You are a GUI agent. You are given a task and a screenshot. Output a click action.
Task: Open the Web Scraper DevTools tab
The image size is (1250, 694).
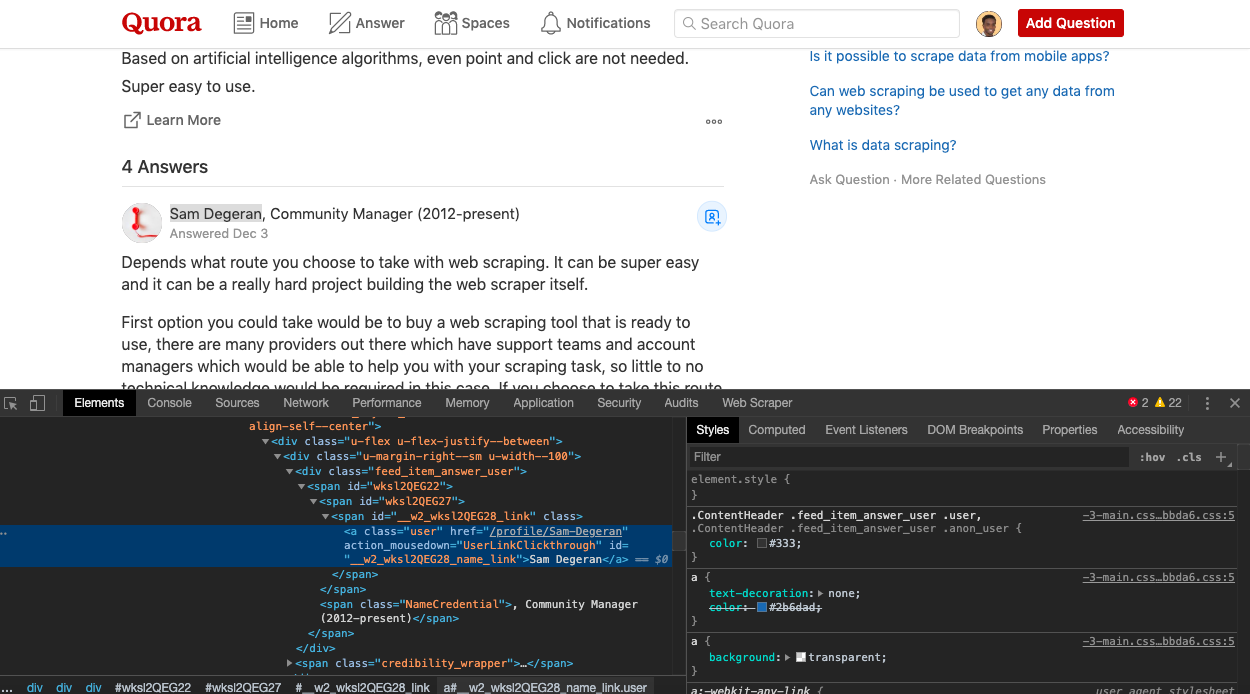[757, 402]
